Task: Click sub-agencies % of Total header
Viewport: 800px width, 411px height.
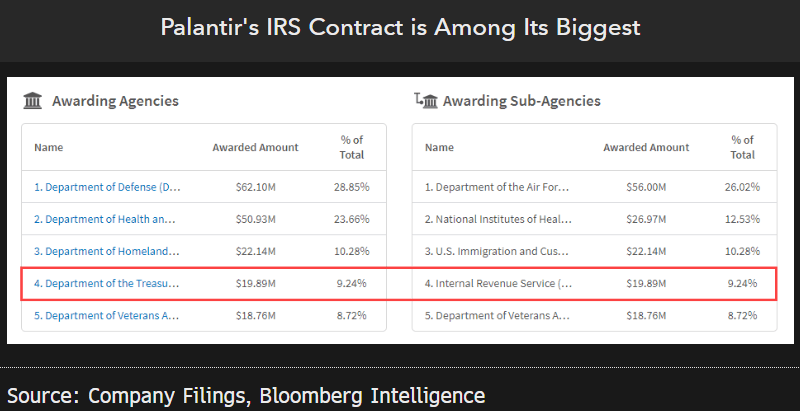Action: tap(742, 147)
